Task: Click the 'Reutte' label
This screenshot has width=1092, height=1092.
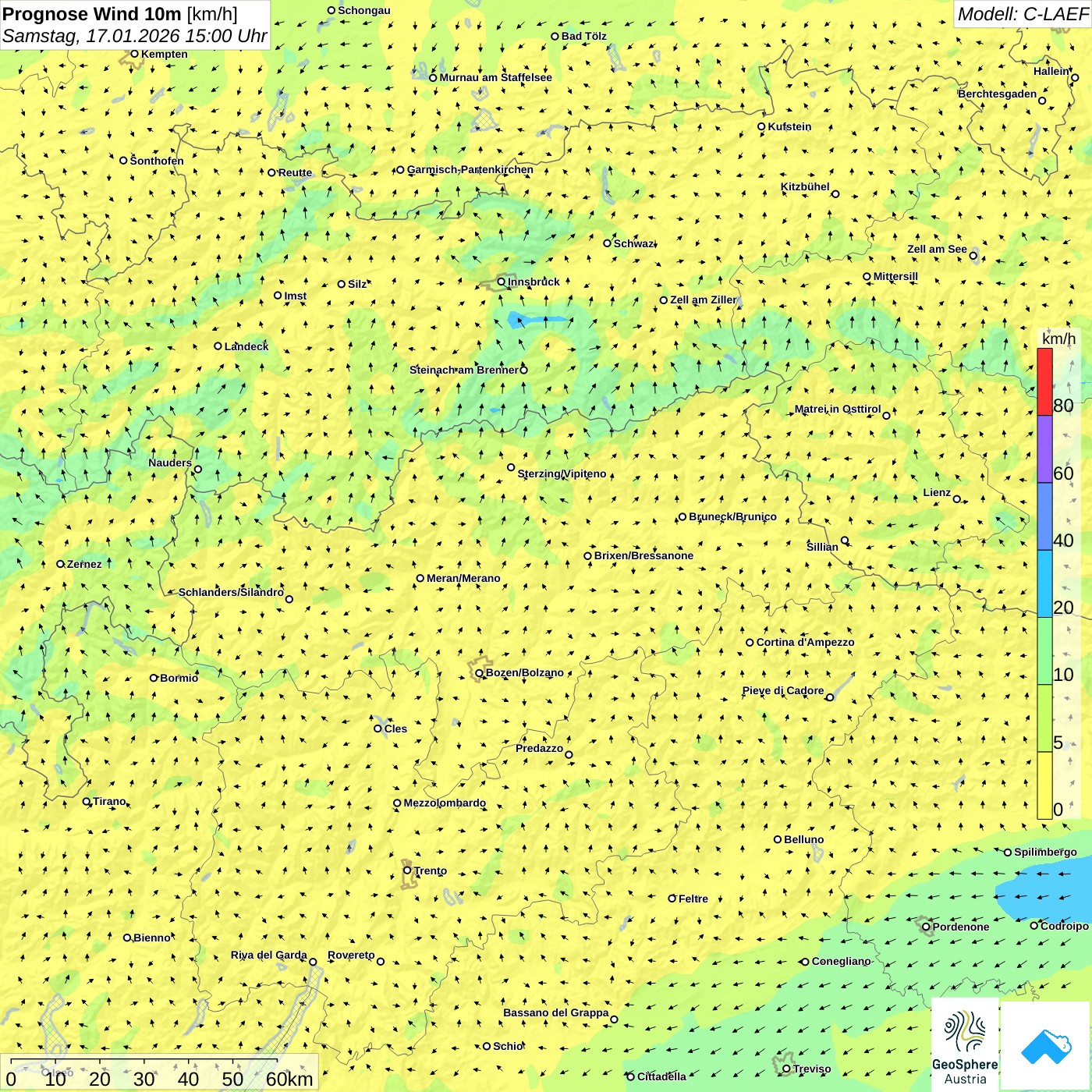Action: click(295, 172)
